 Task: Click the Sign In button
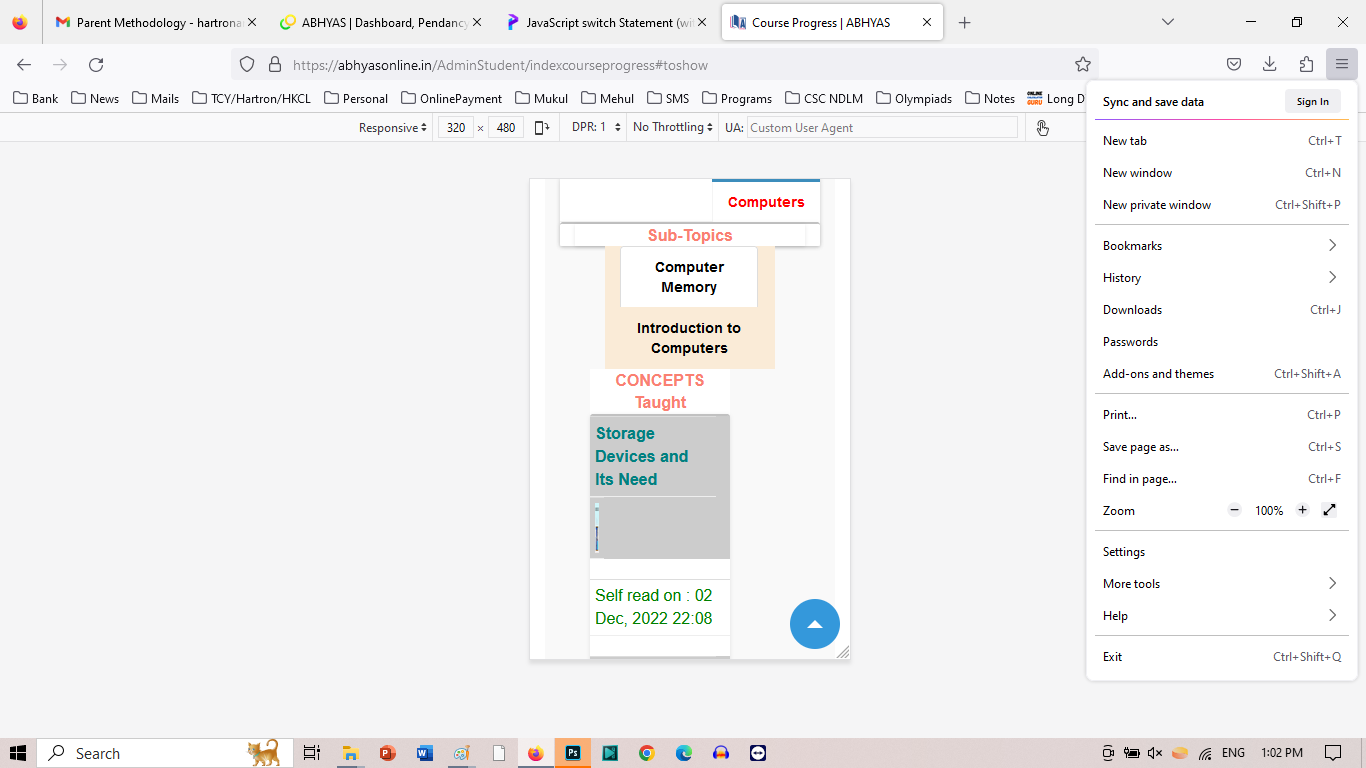[1312, 102]
